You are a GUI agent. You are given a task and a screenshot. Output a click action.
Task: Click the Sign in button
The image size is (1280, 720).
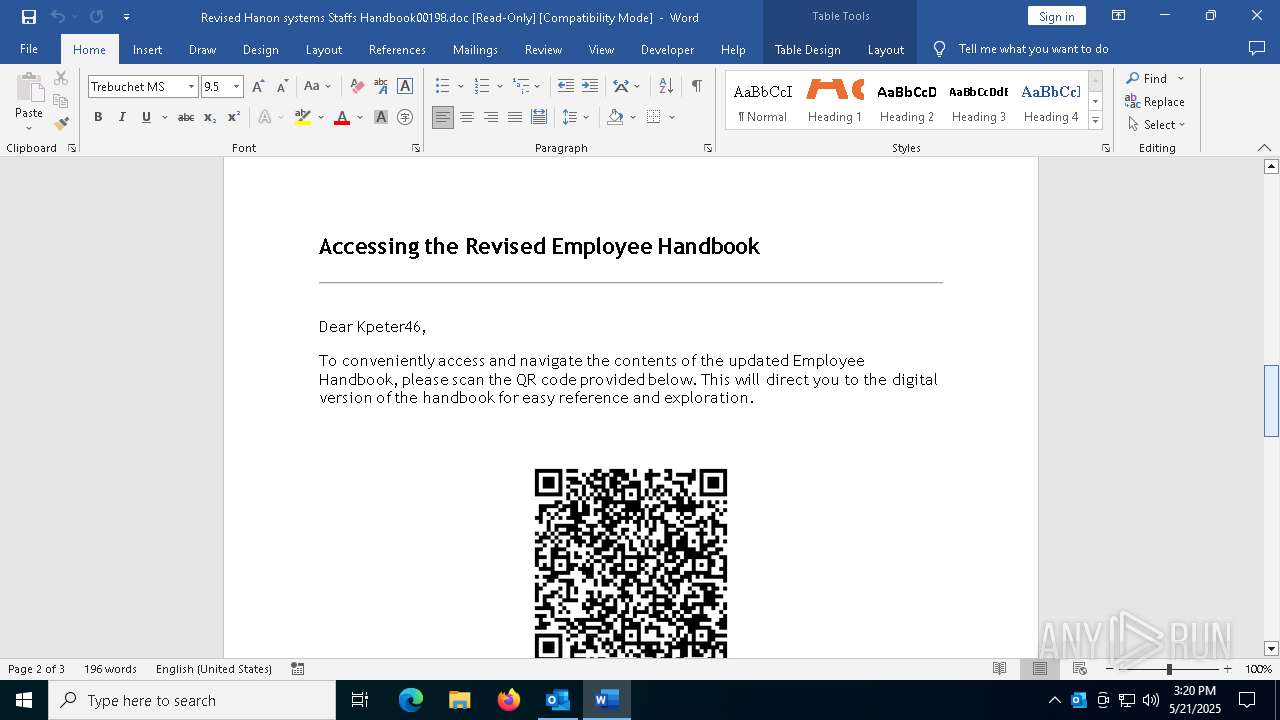1057,16
